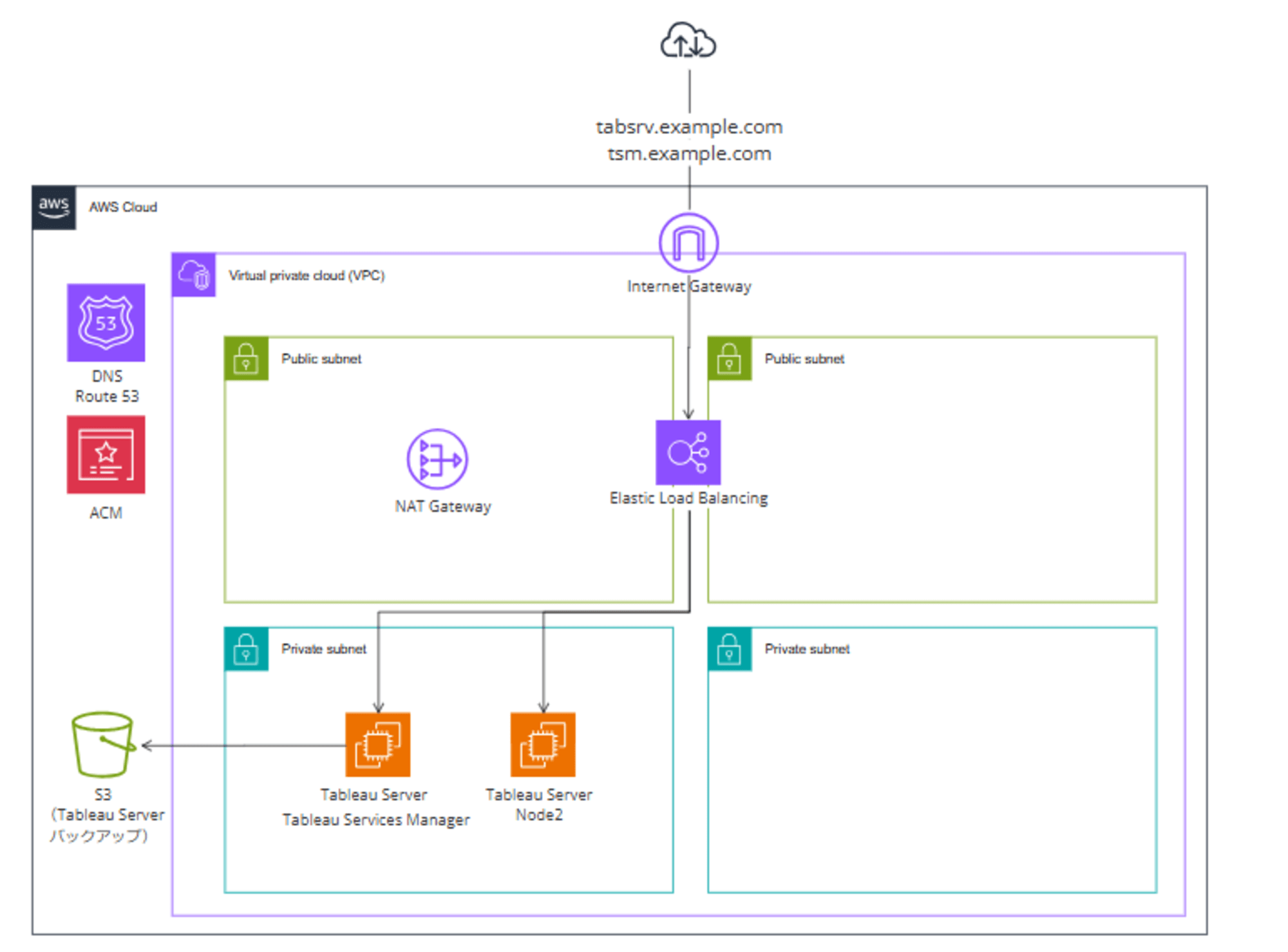
Task: Click the Elastic Load Balancing label
Action: click(688, 498)
